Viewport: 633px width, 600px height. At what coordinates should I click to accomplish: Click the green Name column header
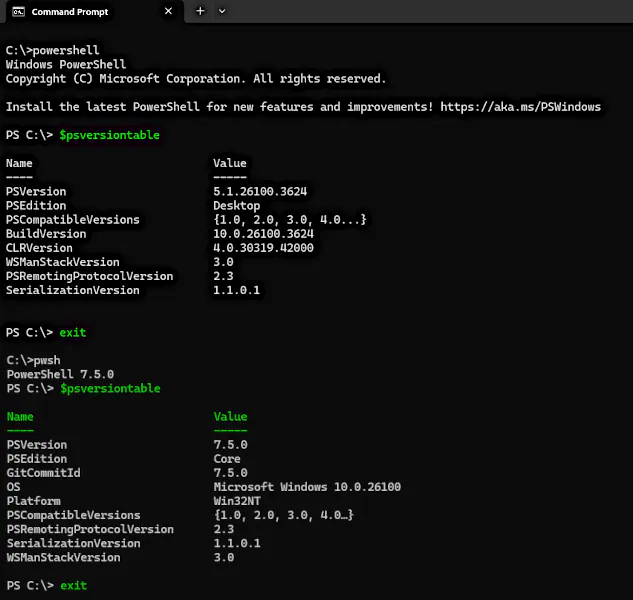point(20,417)
